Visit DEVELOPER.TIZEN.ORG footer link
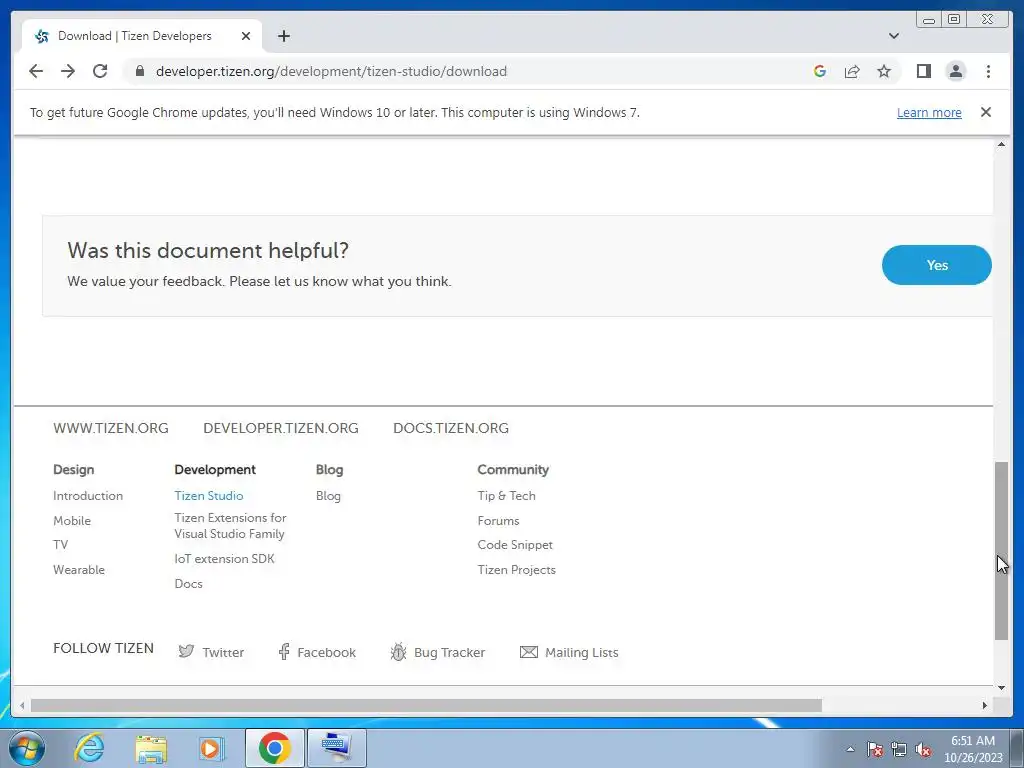 (281, 428)
